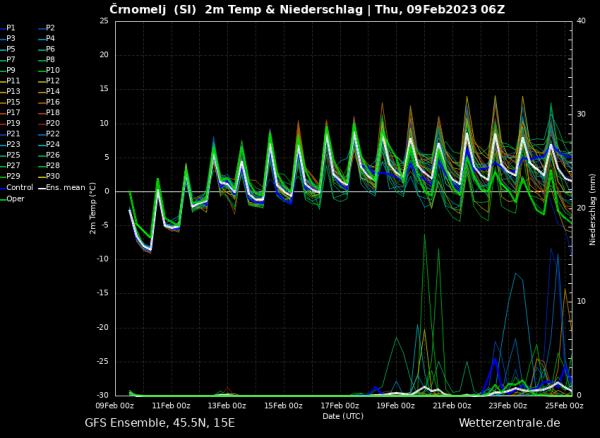The width and height of the screenshot is (600, 438).
Task: Click the 15Feb 00z axis label
Action: tap(284, 406)
